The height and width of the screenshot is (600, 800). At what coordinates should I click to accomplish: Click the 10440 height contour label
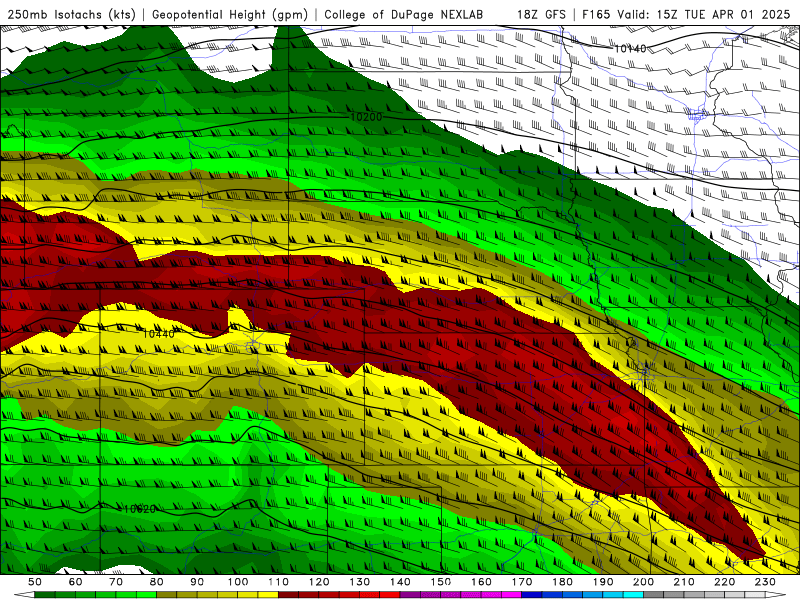tap(158, 334)
